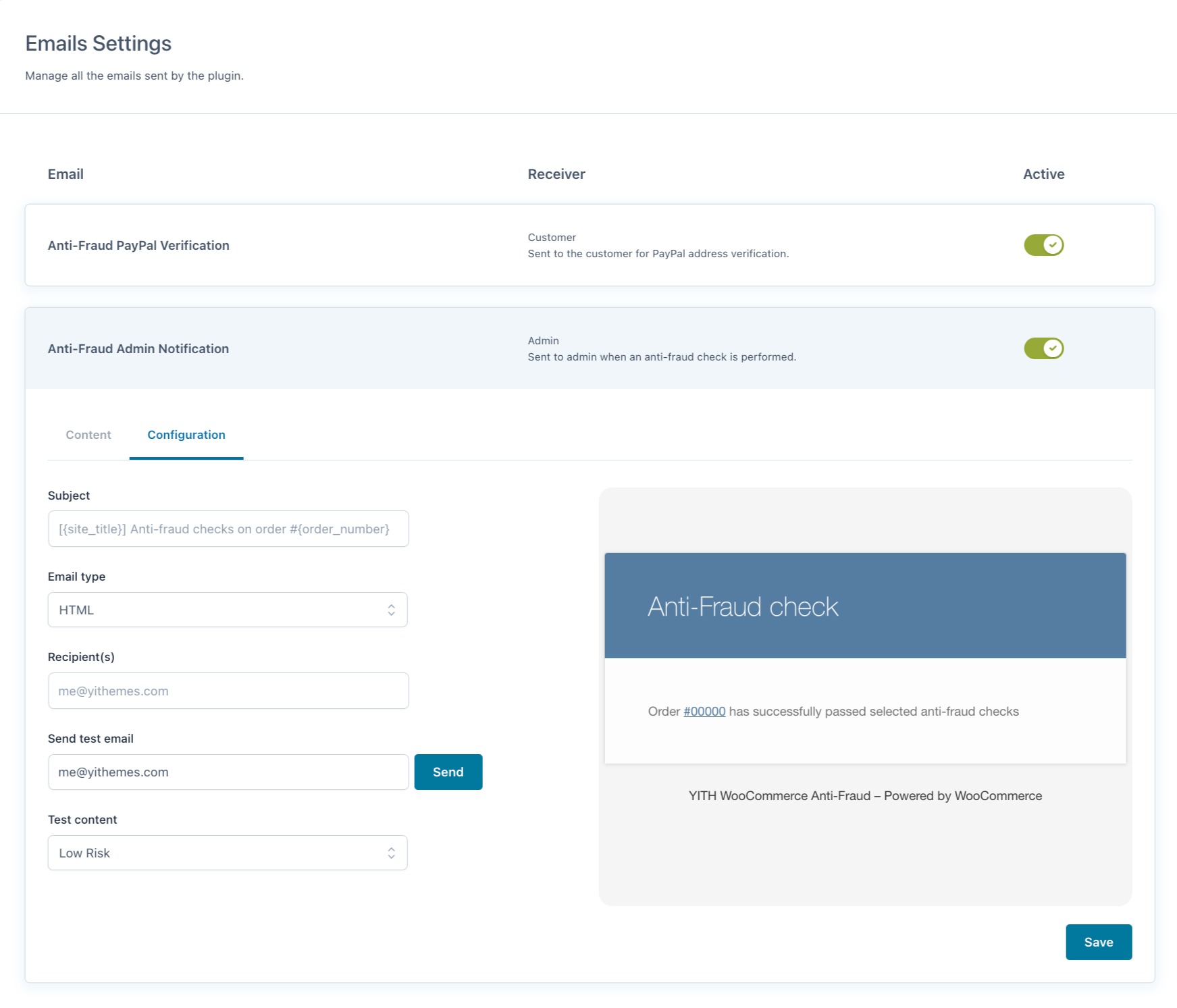Open the Test content Low Risk dropdown
The height and width of the screenshot is (1008, 1177).
227,853
